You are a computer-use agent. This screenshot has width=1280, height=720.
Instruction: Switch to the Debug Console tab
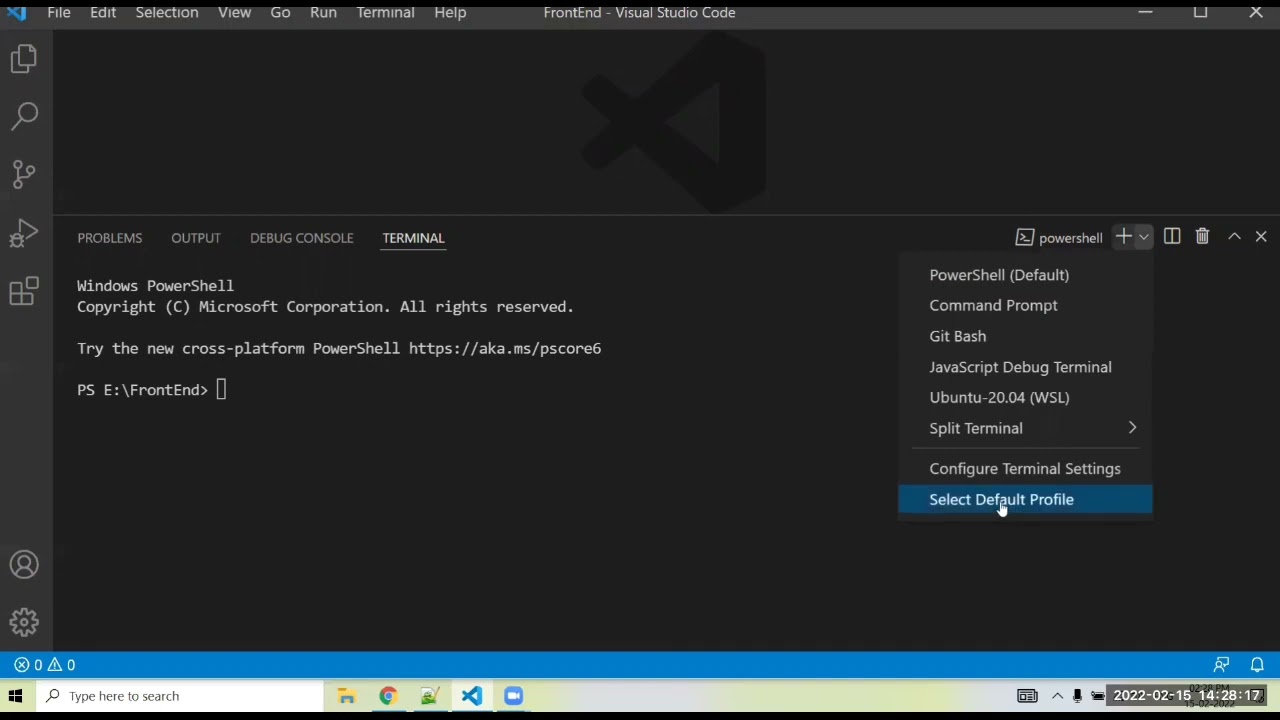click(302, 238)
